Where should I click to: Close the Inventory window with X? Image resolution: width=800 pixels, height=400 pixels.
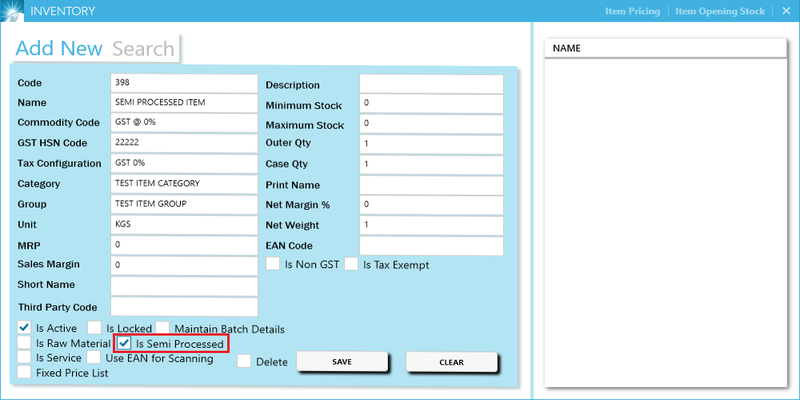785,11
